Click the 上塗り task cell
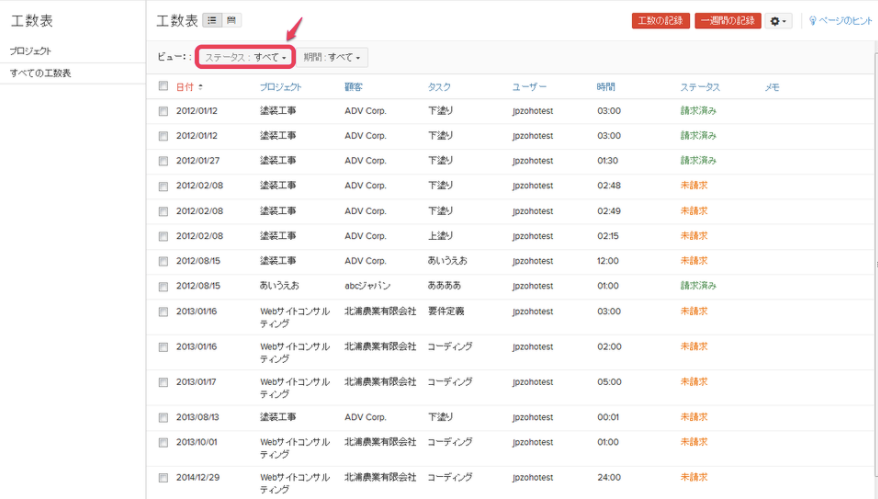878x499 pixels. 441,236
